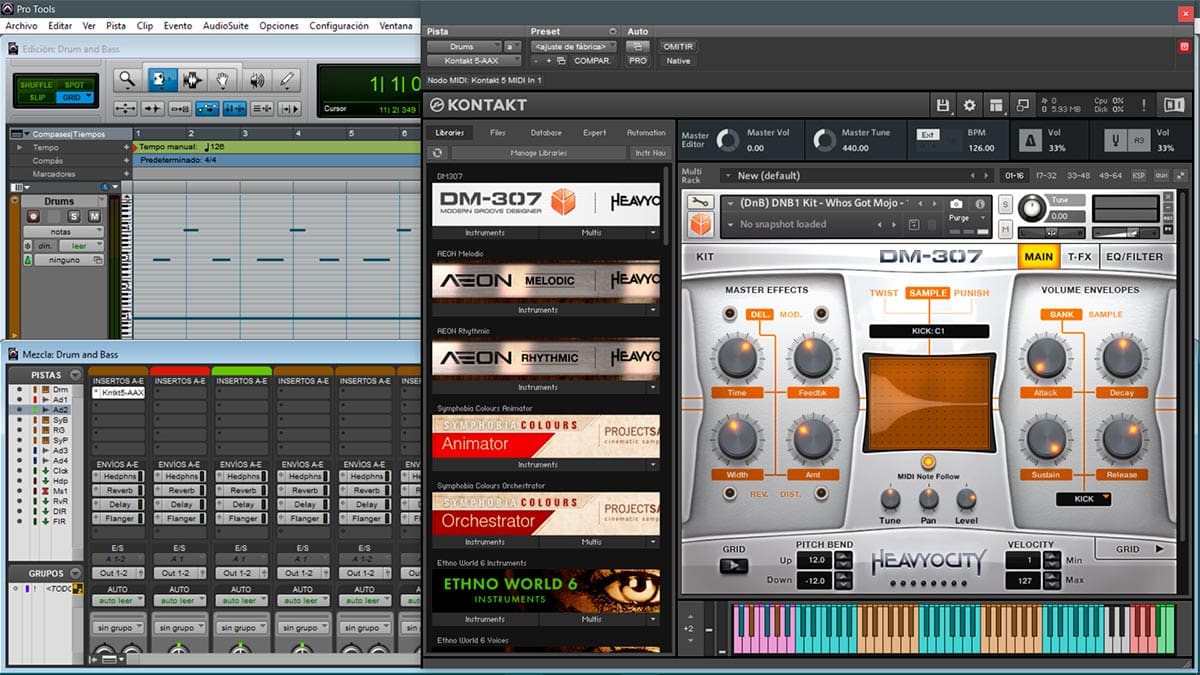The width and height of the screenshot is (1200, 675).
Task: Toggle Kontakt instrument mute M button
Action: click(x=1006, y=228)
